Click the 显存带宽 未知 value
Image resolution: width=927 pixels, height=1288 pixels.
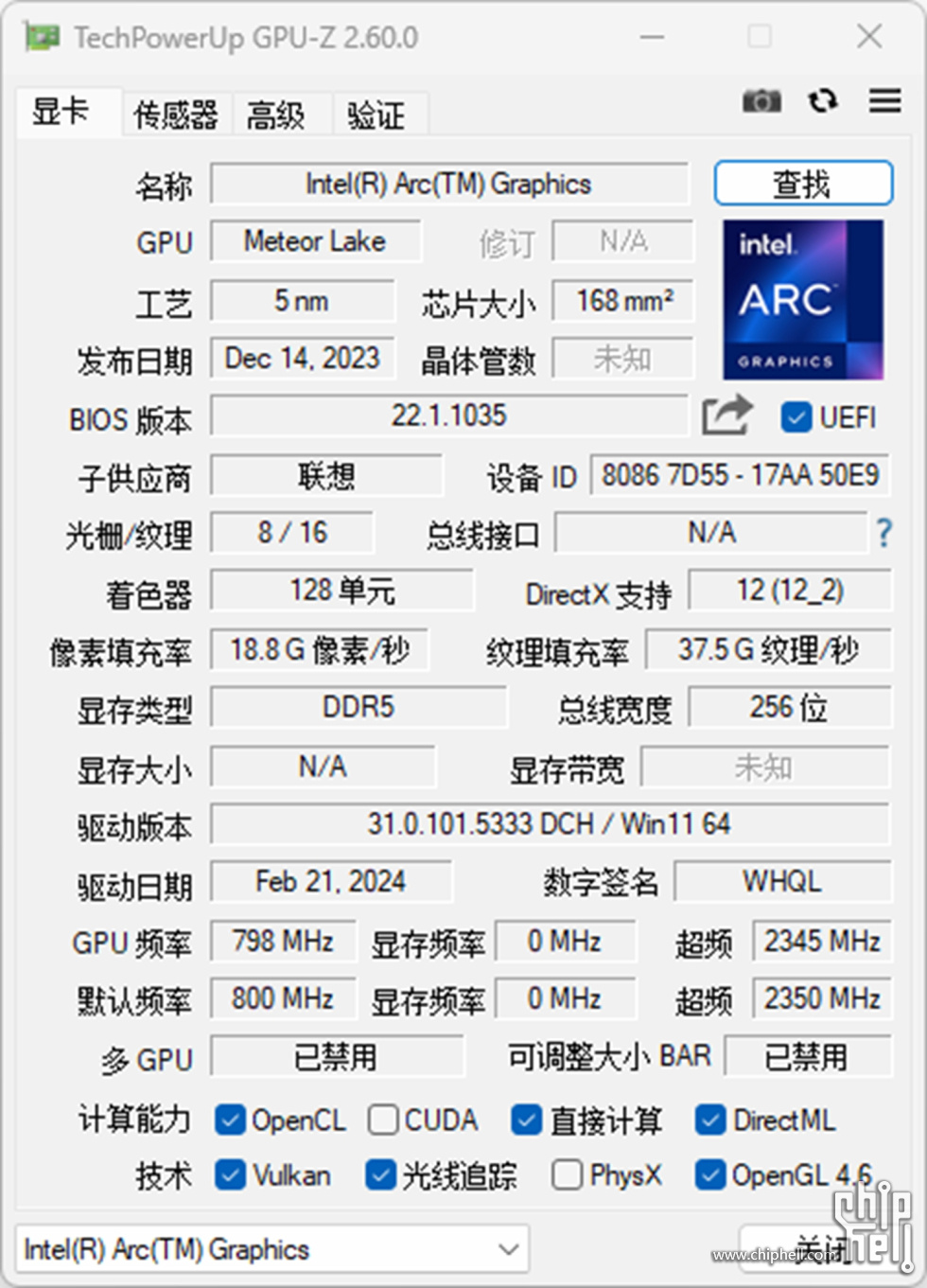click(x=765, y=766)
